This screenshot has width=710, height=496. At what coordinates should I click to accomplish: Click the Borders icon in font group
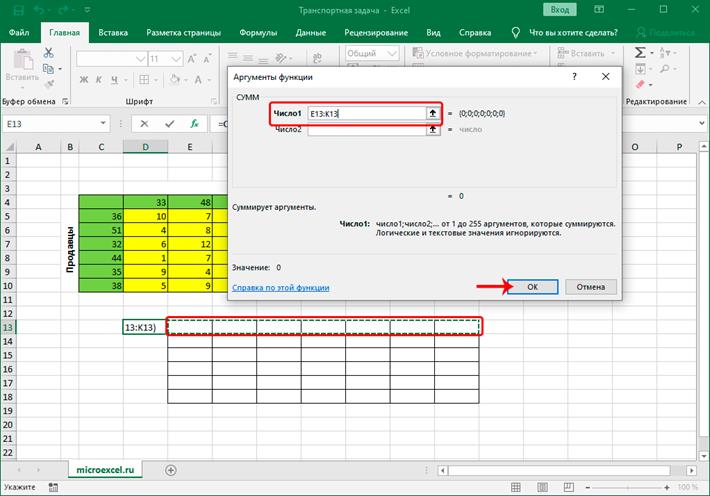click(x=144, y=80)
